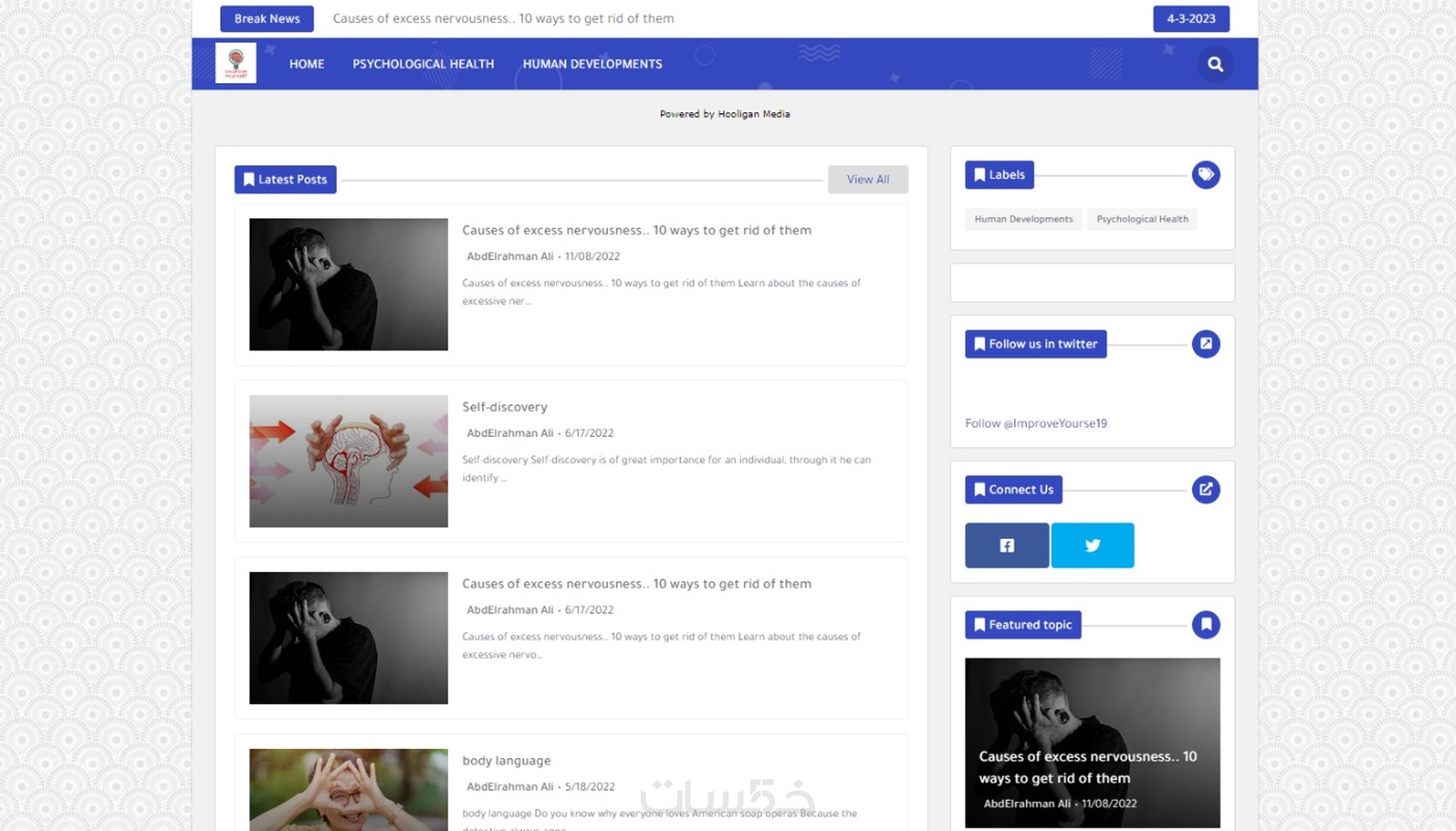Image resolution: width=1456 pixels, height=831 pixels.
Task: Click the Powered by Hooligan Media text
Action: (x=725, y=114)
